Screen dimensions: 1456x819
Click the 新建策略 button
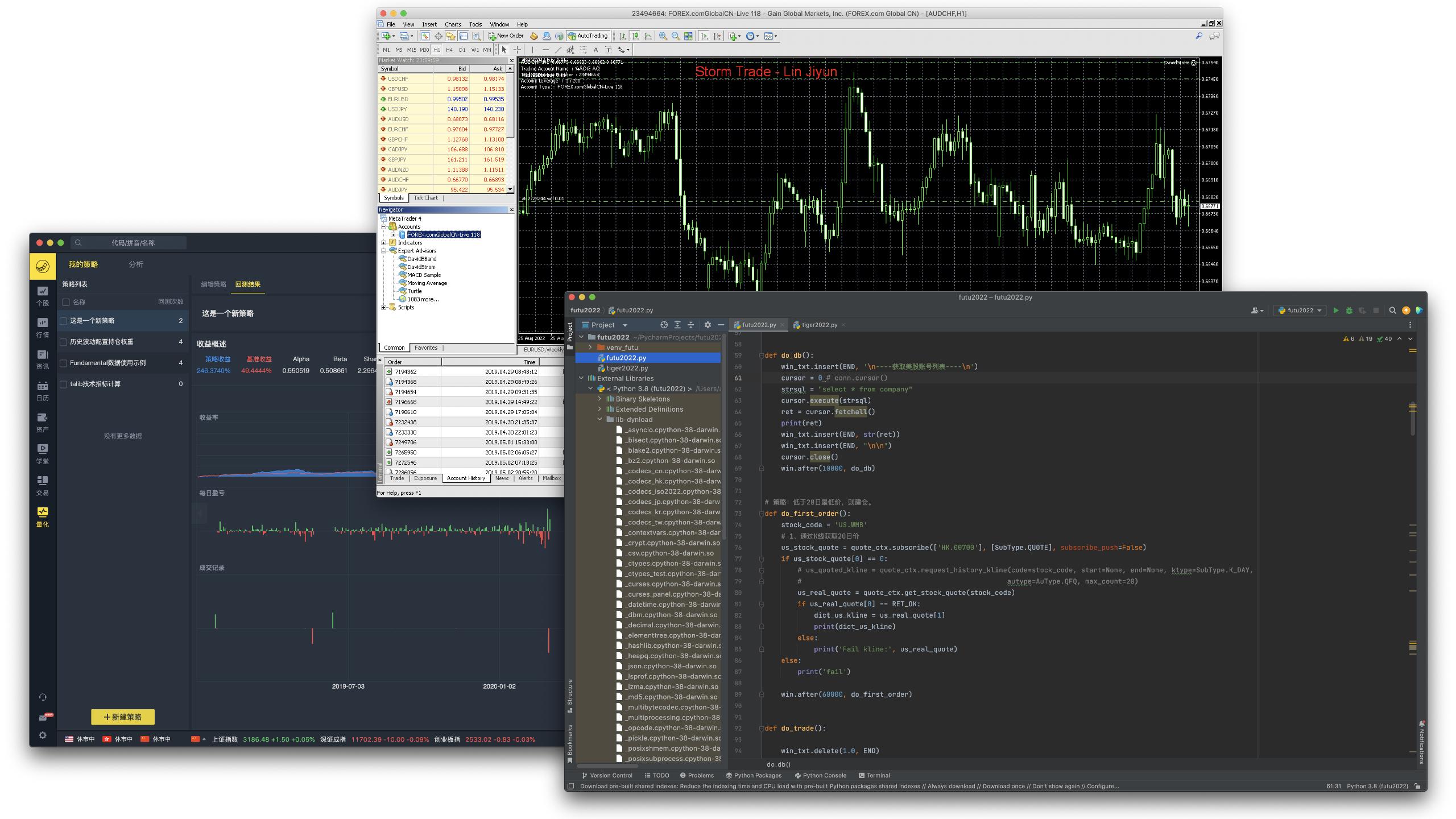[123, 717]
